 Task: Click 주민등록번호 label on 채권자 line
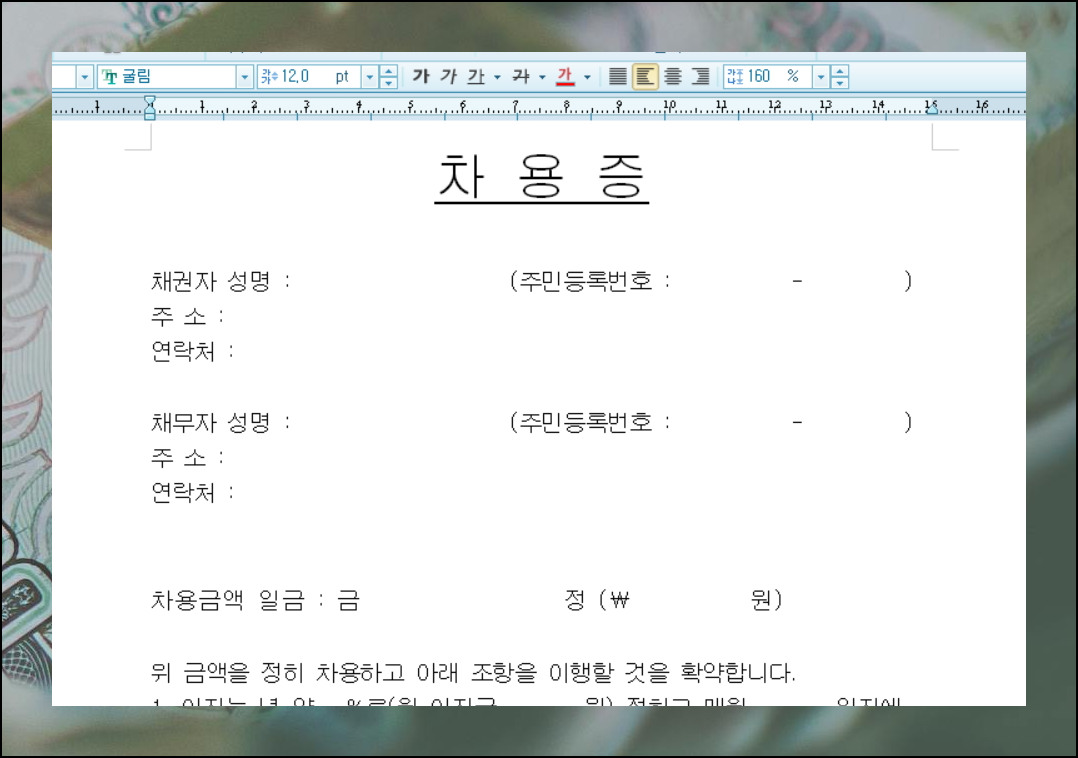585,281
